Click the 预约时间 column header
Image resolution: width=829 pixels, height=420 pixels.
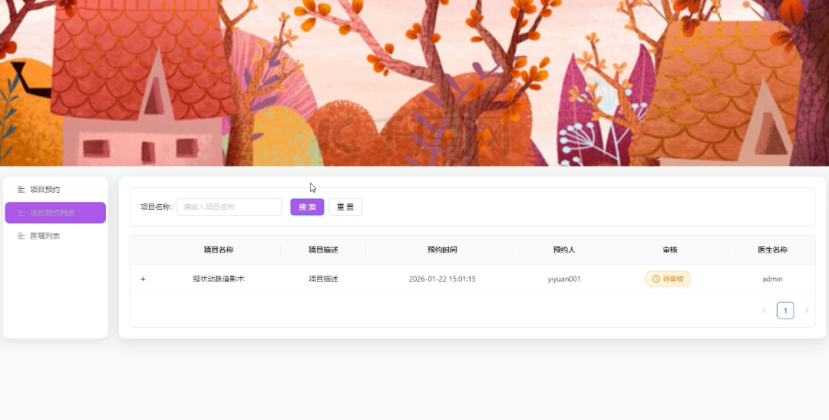click(442, 250)
